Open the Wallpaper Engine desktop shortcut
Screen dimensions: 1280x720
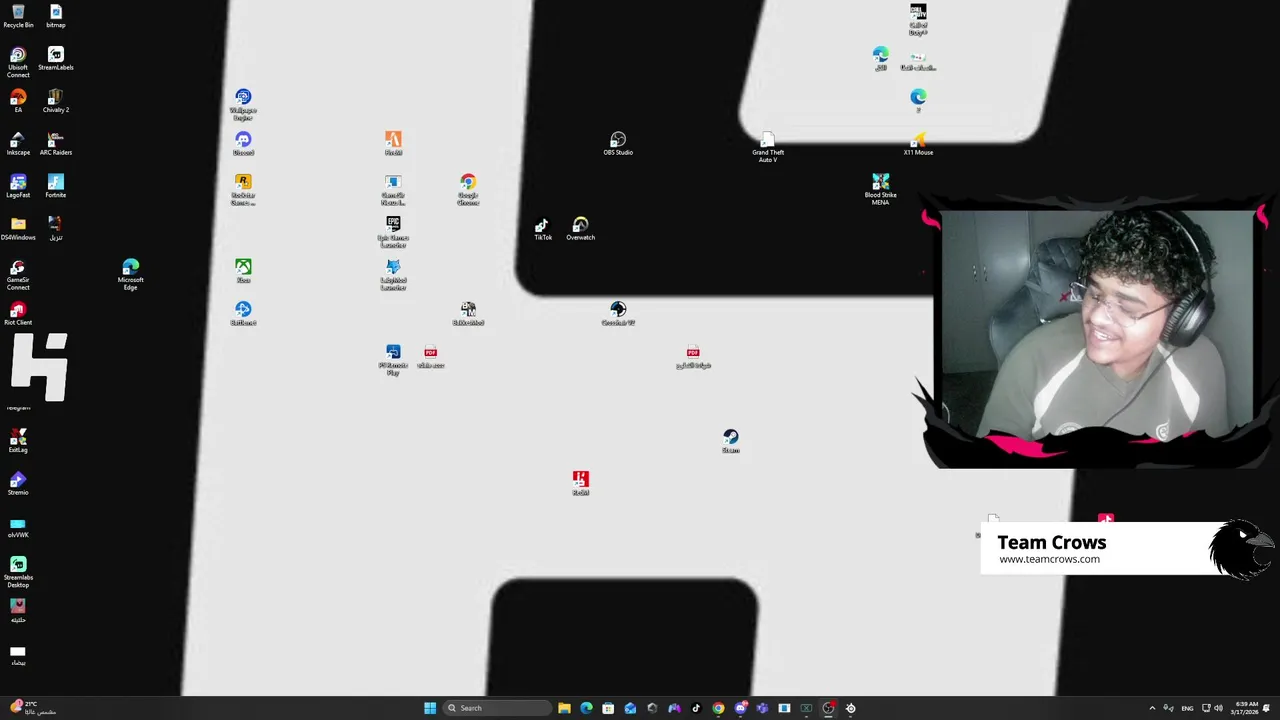[x=243, y=104]
